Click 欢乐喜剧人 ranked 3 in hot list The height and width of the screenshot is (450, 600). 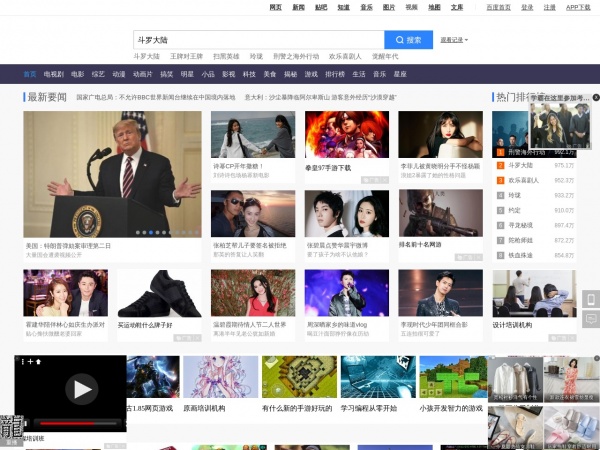(x=523, y=180)
